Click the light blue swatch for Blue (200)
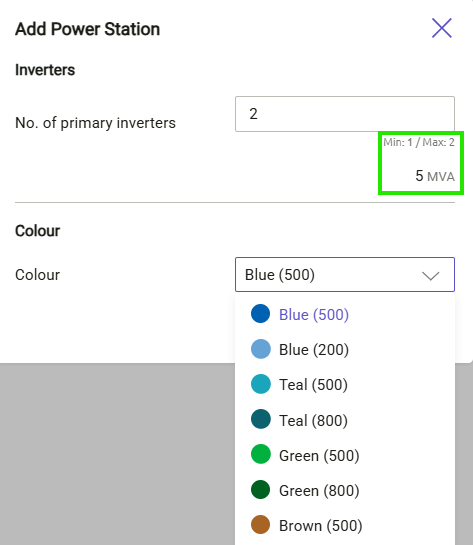The height and width of the screenshot is (545, 473). (x=261, y=349)
